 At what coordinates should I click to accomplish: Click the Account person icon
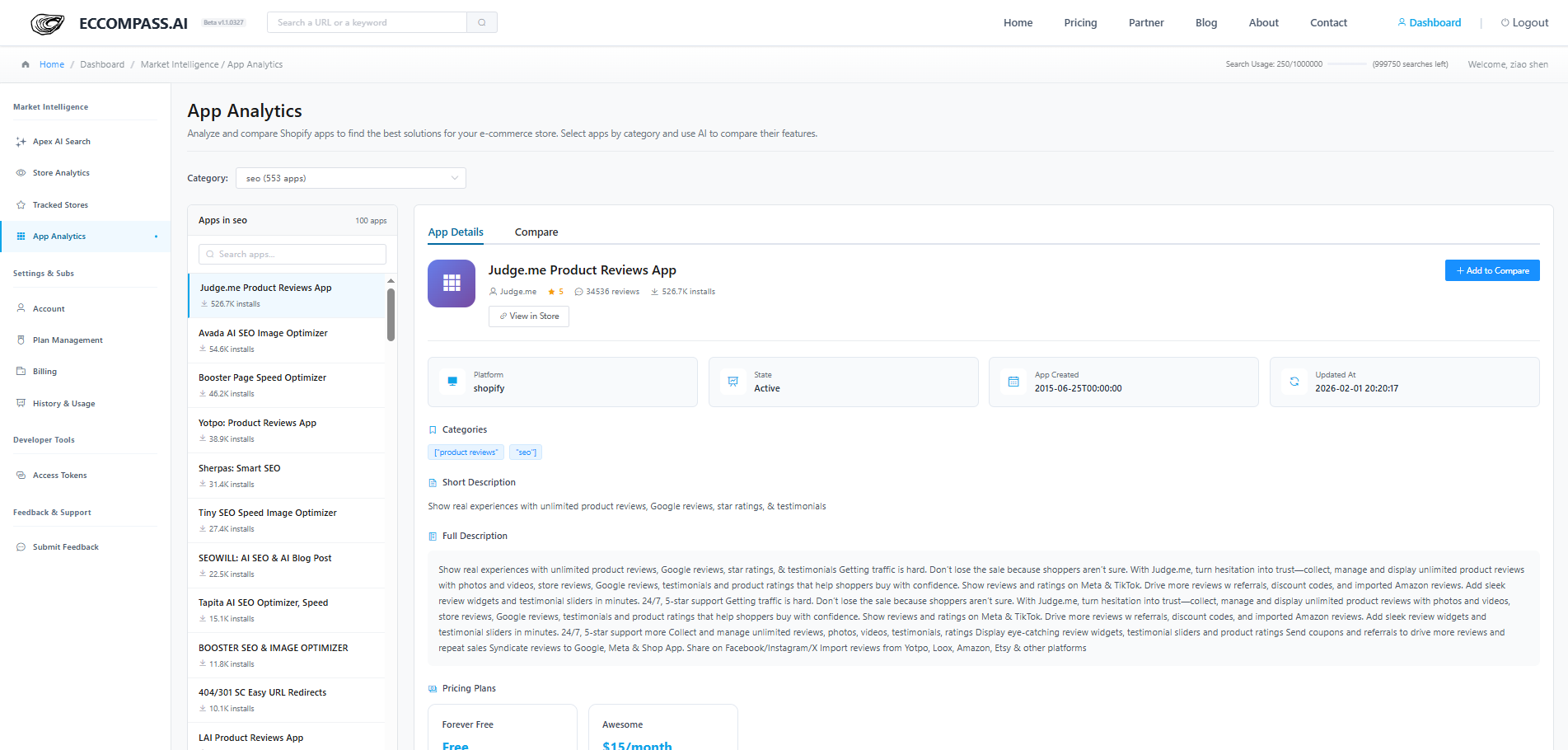click(21, 308)
